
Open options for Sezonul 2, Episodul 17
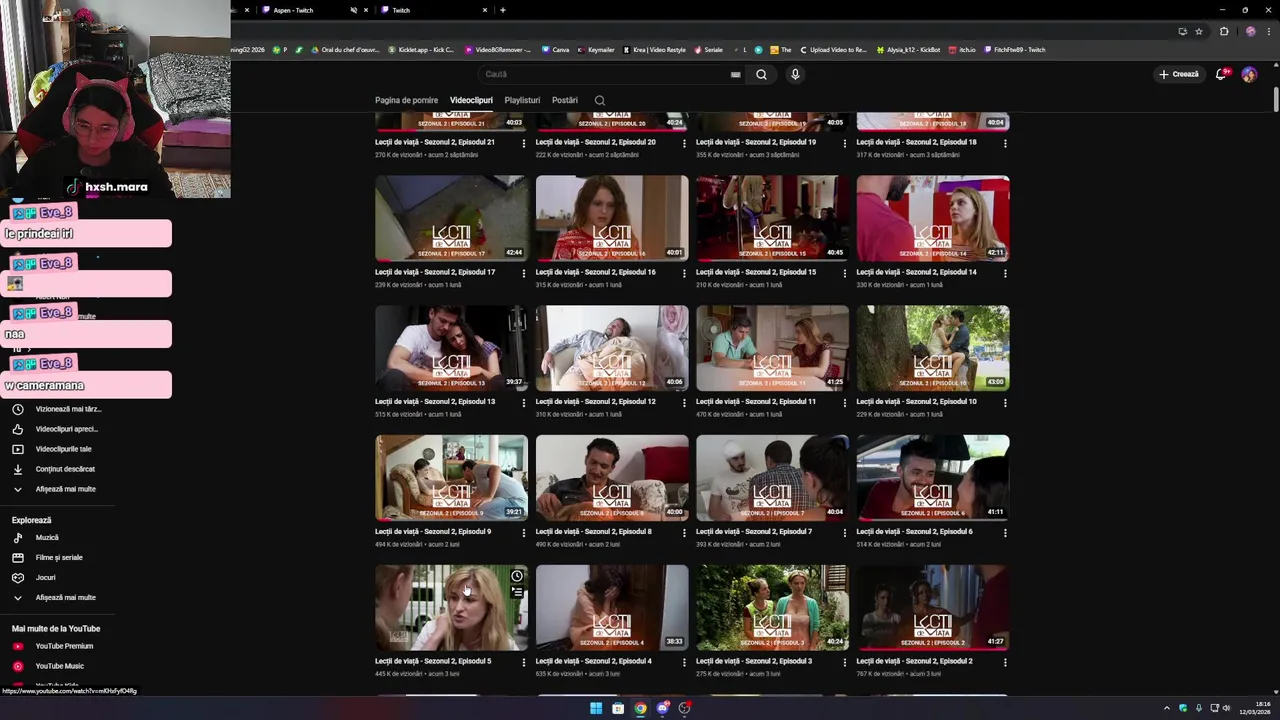[x=523, y=273]
